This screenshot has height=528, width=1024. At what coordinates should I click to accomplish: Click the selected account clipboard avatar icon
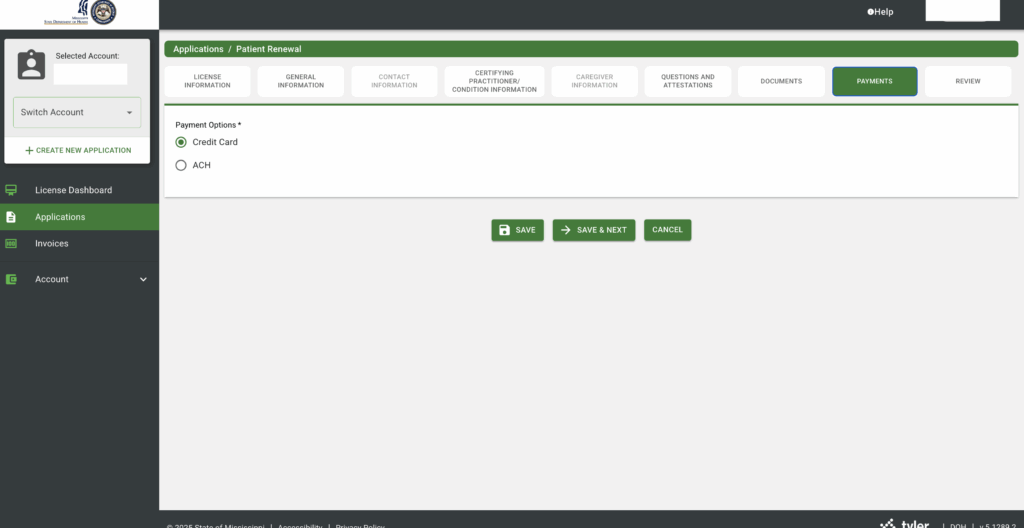pyautogui.click(x=32, y=65)
